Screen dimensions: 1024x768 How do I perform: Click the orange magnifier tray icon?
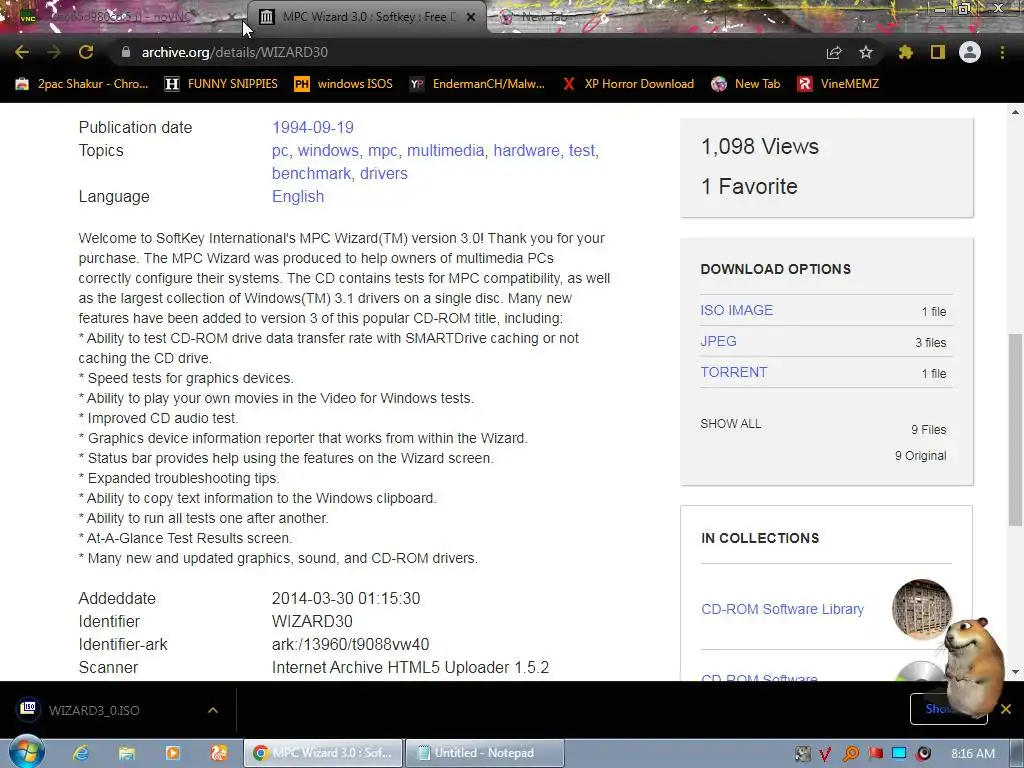click(x=850, y=754)
